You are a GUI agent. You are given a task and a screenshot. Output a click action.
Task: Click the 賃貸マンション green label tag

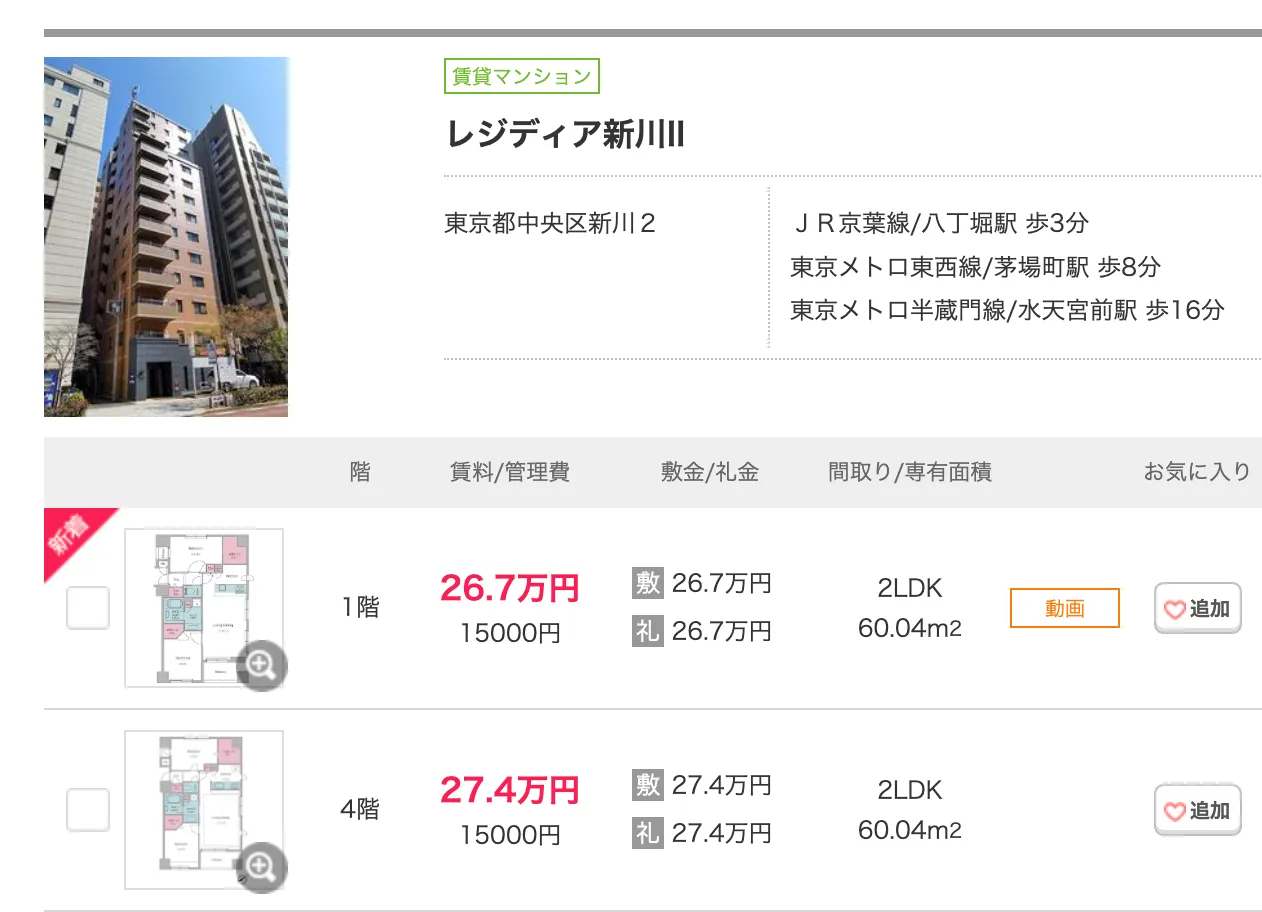click(x=520, y=75)
